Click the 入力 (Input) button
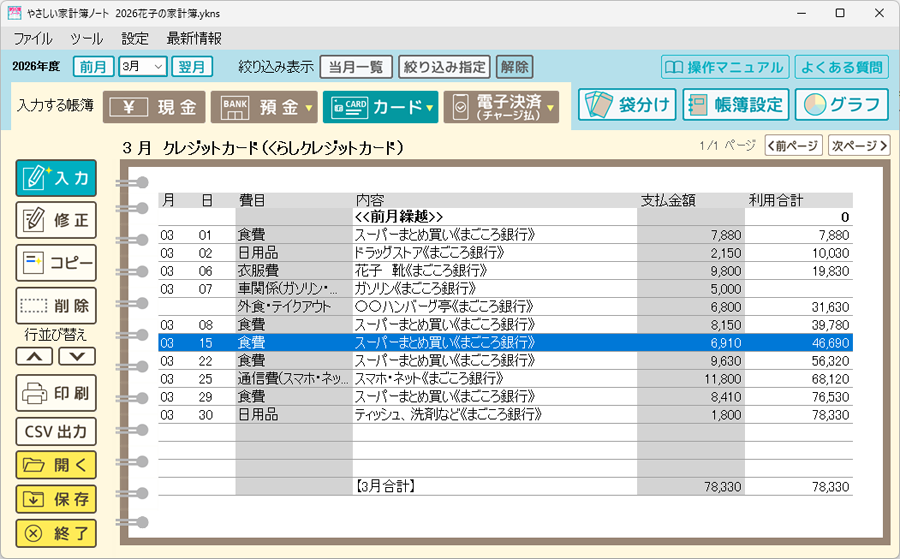 point(56,178)
